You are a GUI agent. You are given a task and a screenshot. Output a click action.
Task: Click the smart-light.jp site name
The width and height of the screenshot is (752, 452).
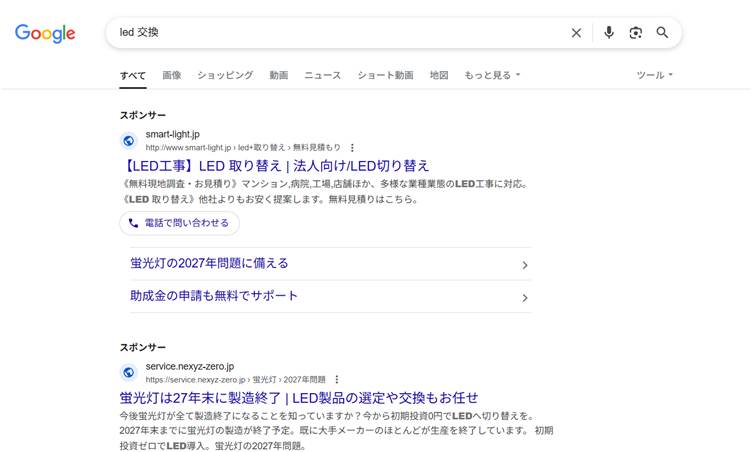173,134
